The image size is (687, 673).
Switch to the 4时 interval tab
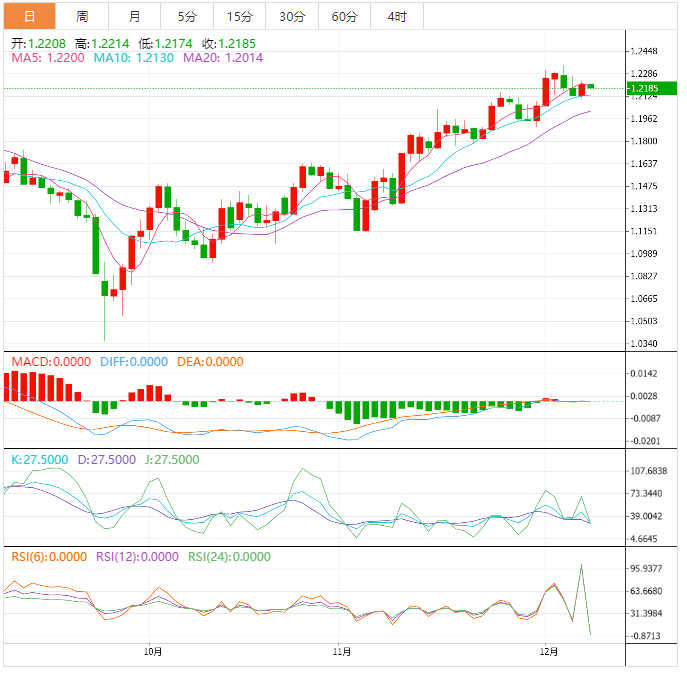pyautogui.click(x=396, y=16)
